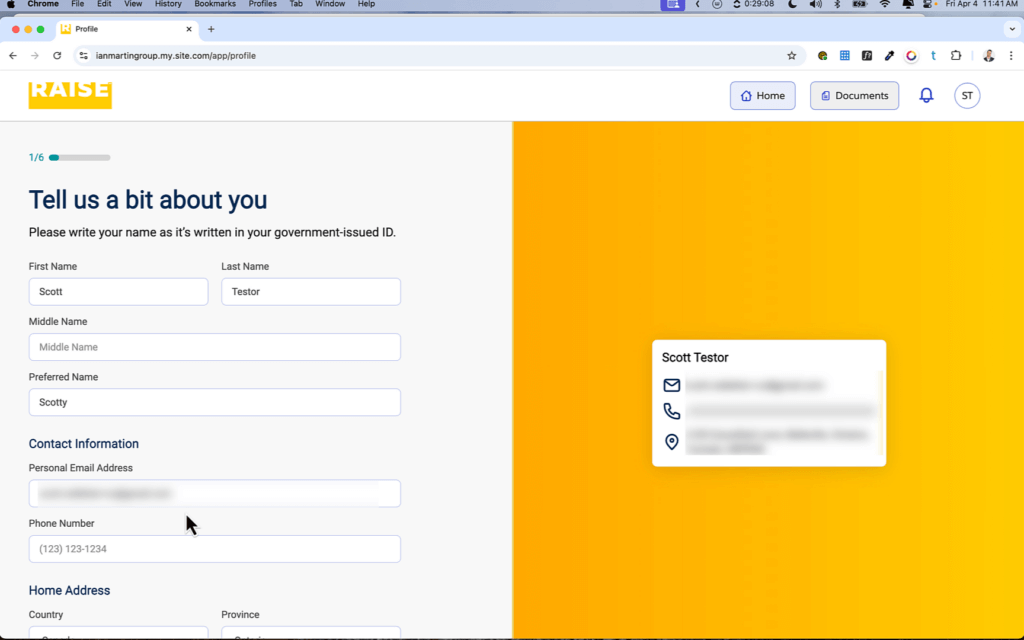Click into the Phone Number field
Screen dimensions: 1024x640
[214, 549]
